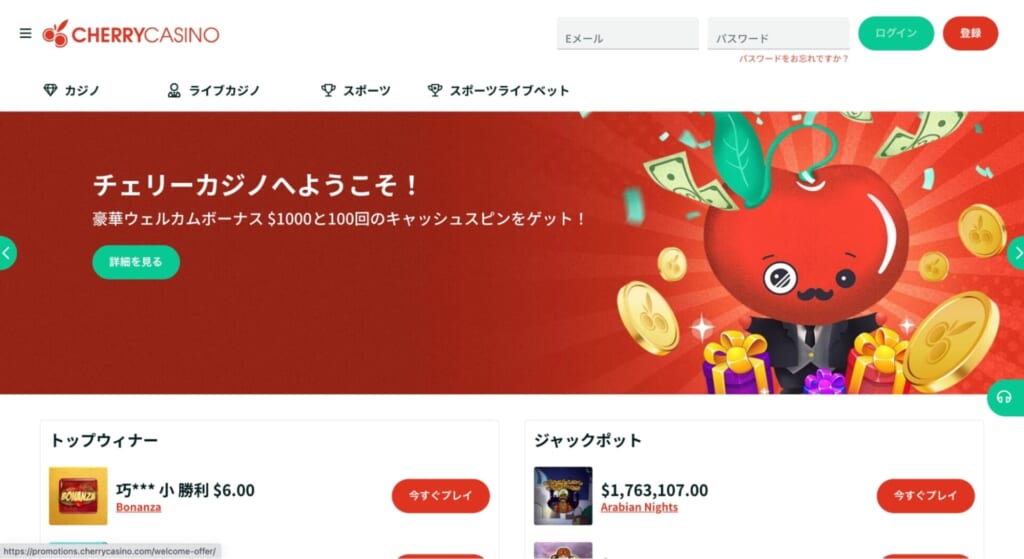The width and height of the screenshot is (1024, 559).
Task: Open the hamburger menu icon
Action: coord(25,33)
